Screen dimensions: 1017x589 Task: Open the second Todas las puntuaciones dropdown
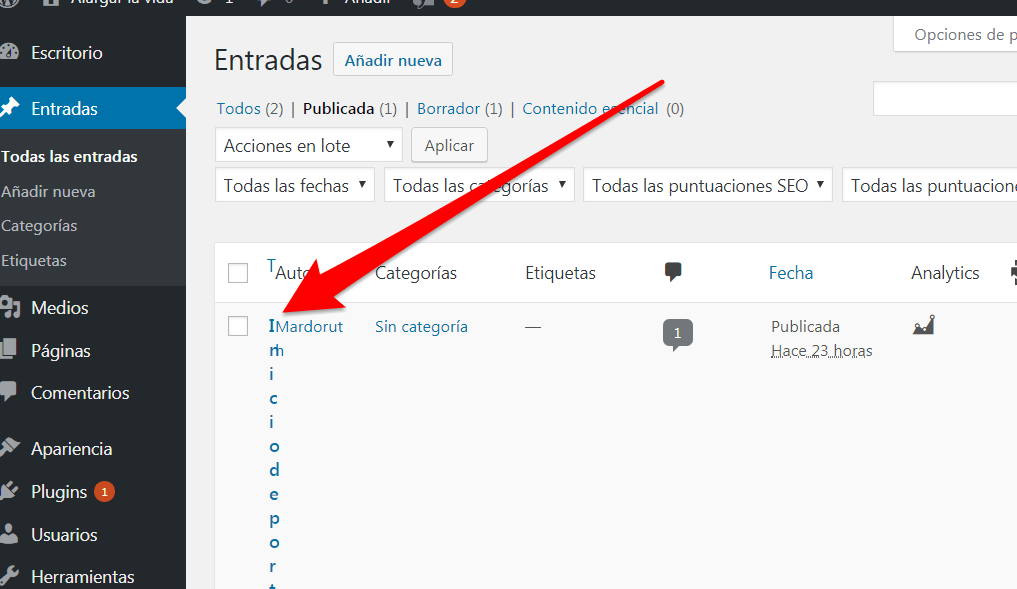click(930, 185)
